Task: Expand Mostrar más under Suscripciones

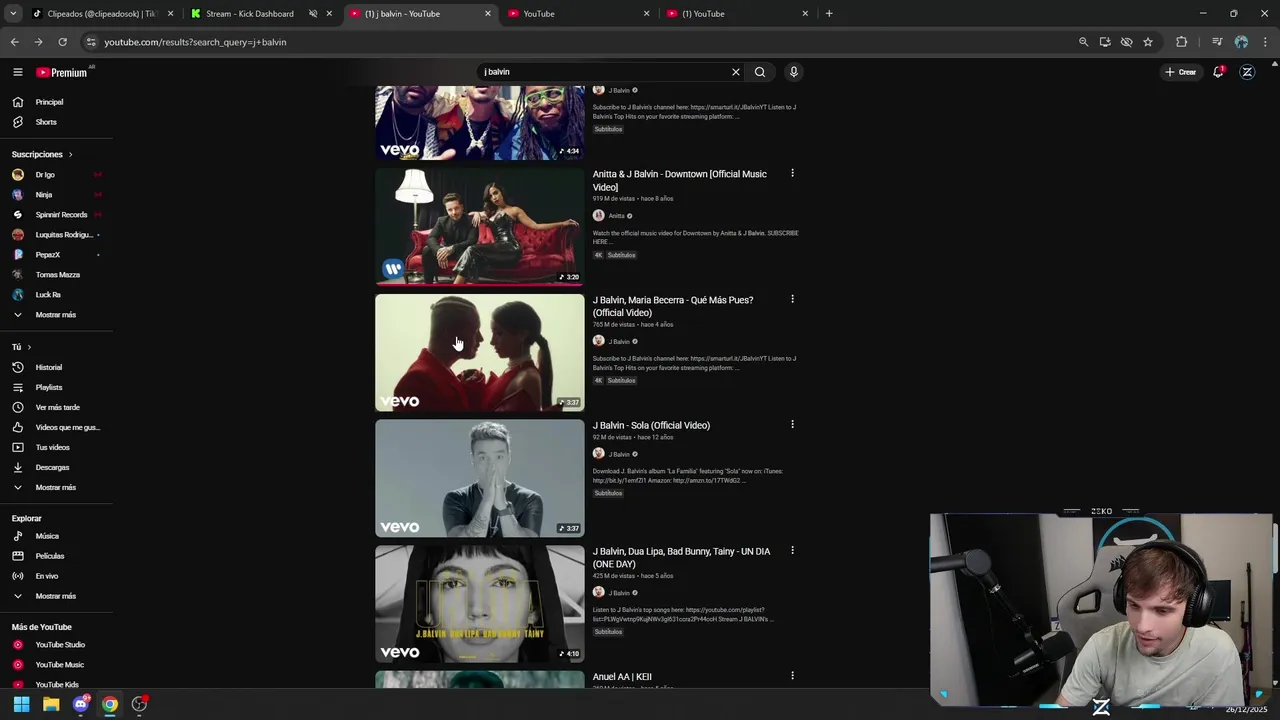Action: (x=56, y=315)
